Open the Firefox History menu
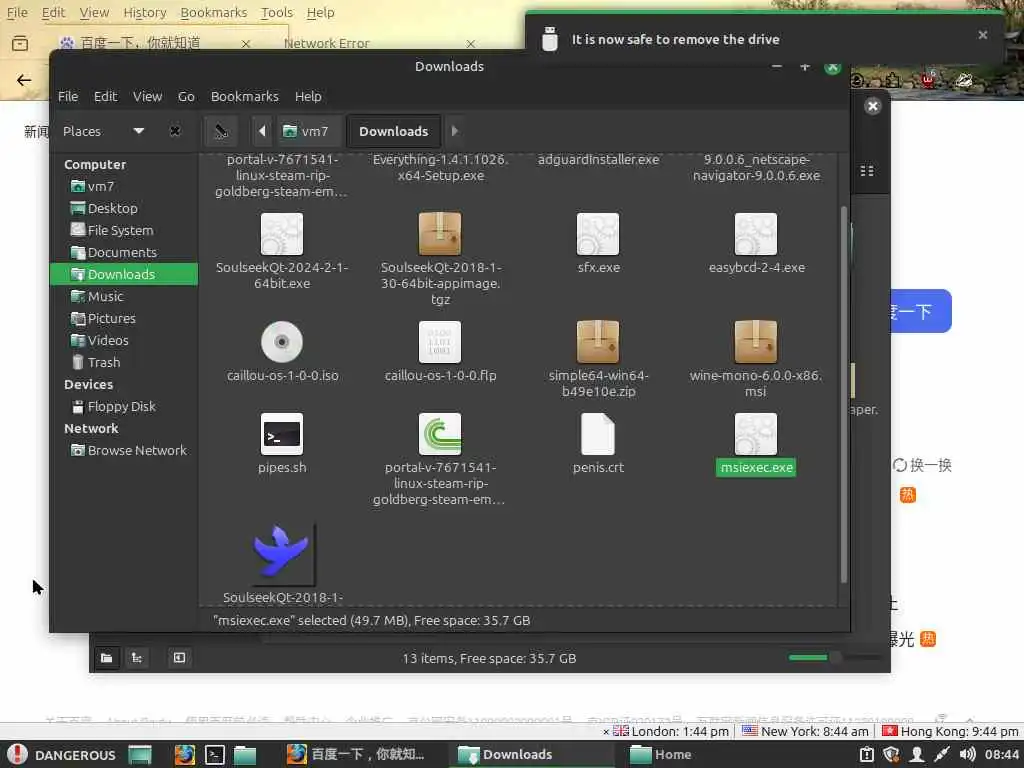Viewport: 1024px width, 768px height. coord(144,12)
